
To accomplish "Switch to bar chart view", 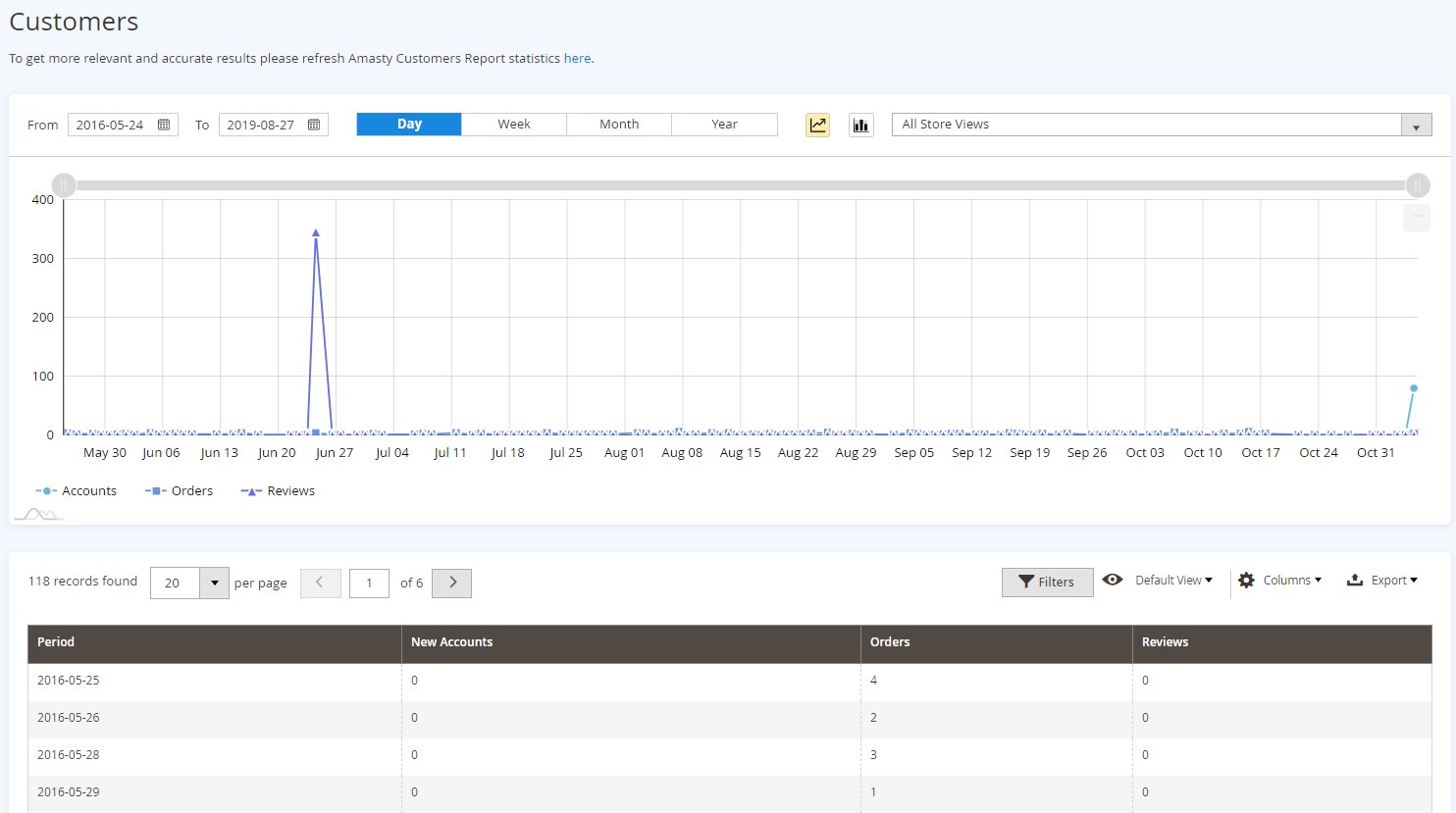I will click(x=860, y=125).
